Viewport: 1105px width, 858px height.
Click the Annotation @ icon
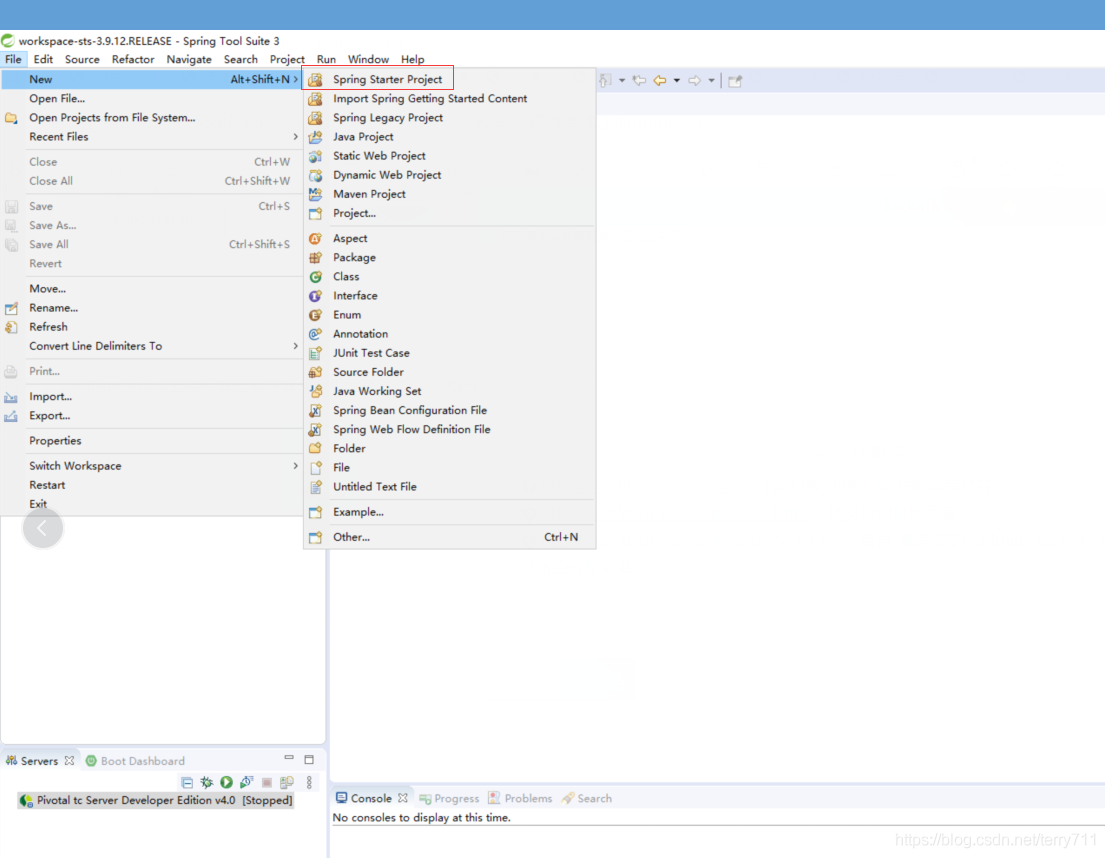(316, 334)
